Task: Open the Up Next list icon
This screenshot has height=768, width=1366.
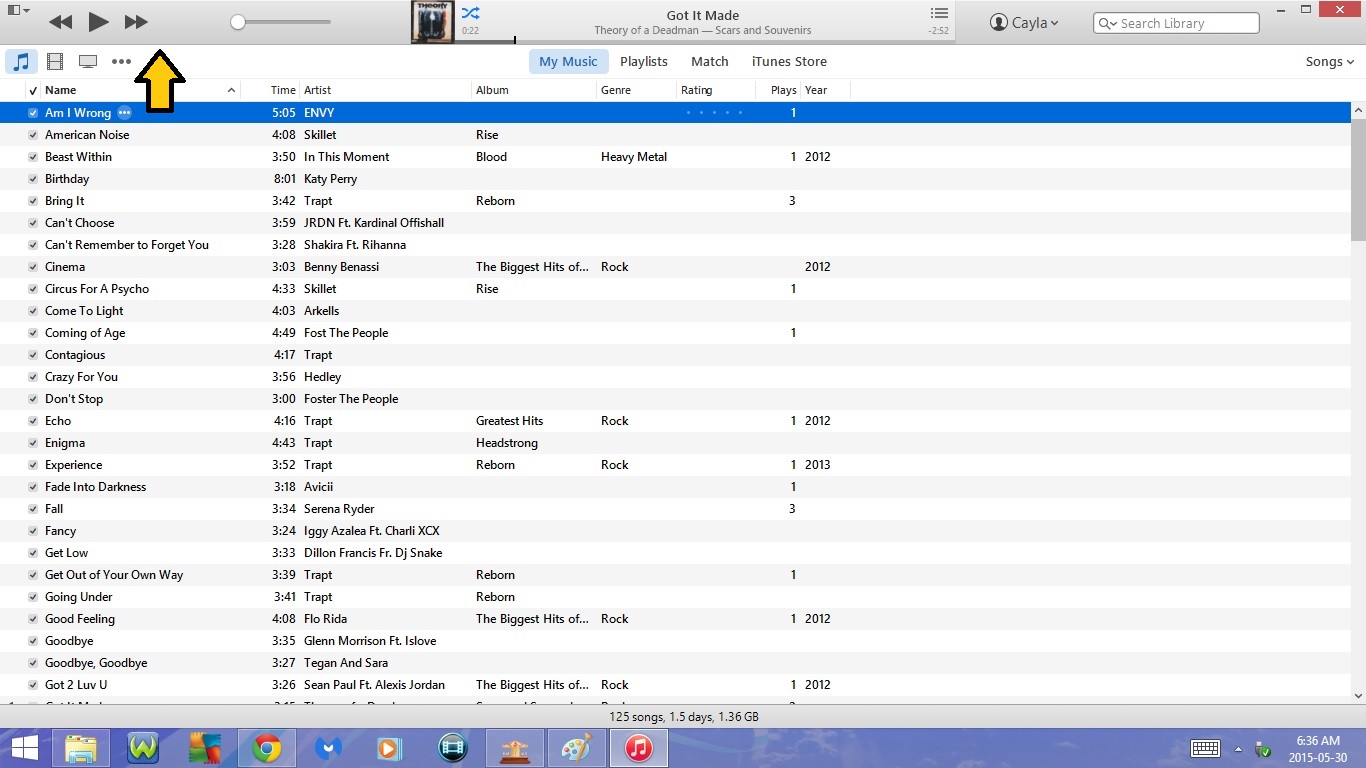Action: click(x=939, y=13)
